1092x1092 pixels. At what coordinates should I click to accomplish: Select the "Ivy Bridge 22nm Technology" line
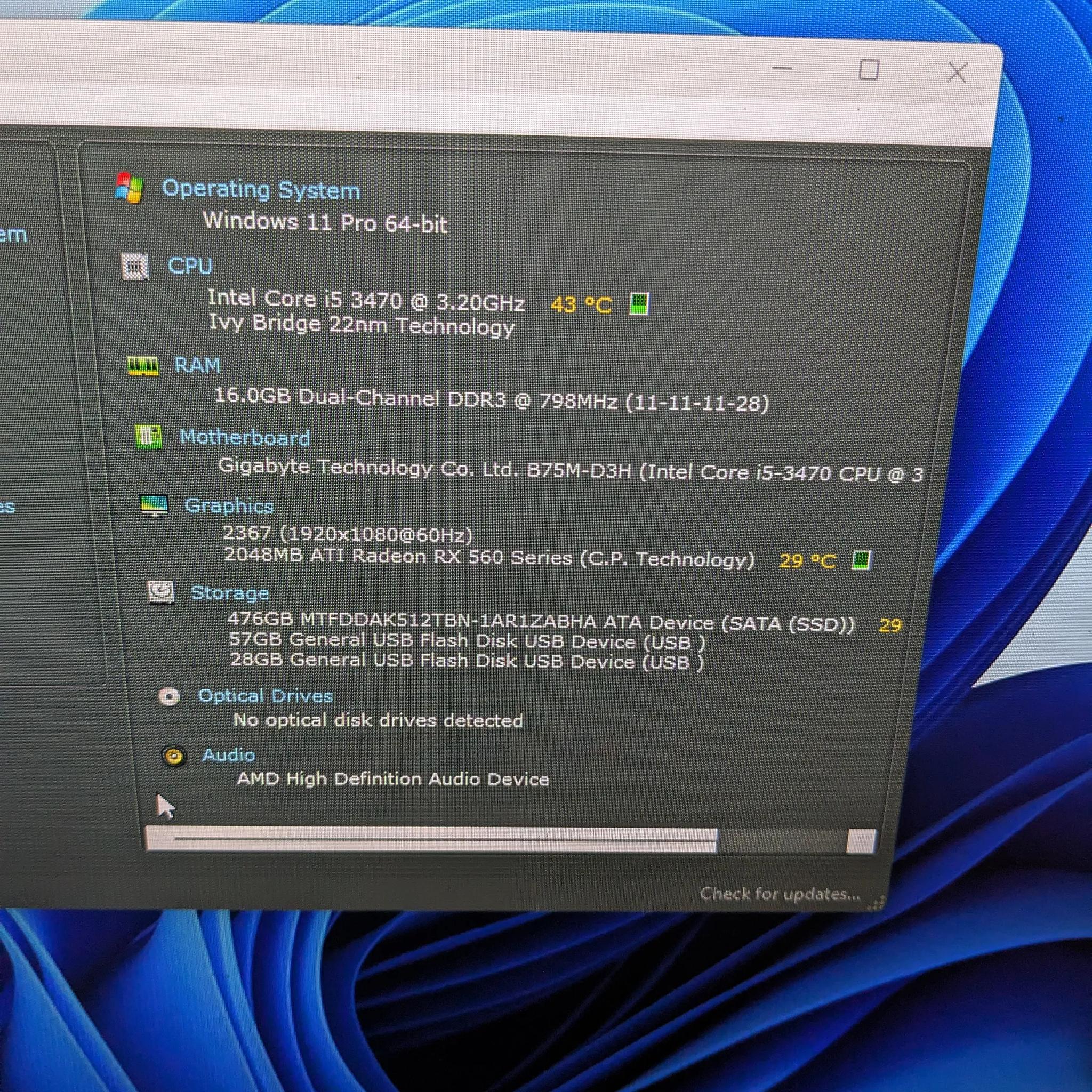click(362, 325)
